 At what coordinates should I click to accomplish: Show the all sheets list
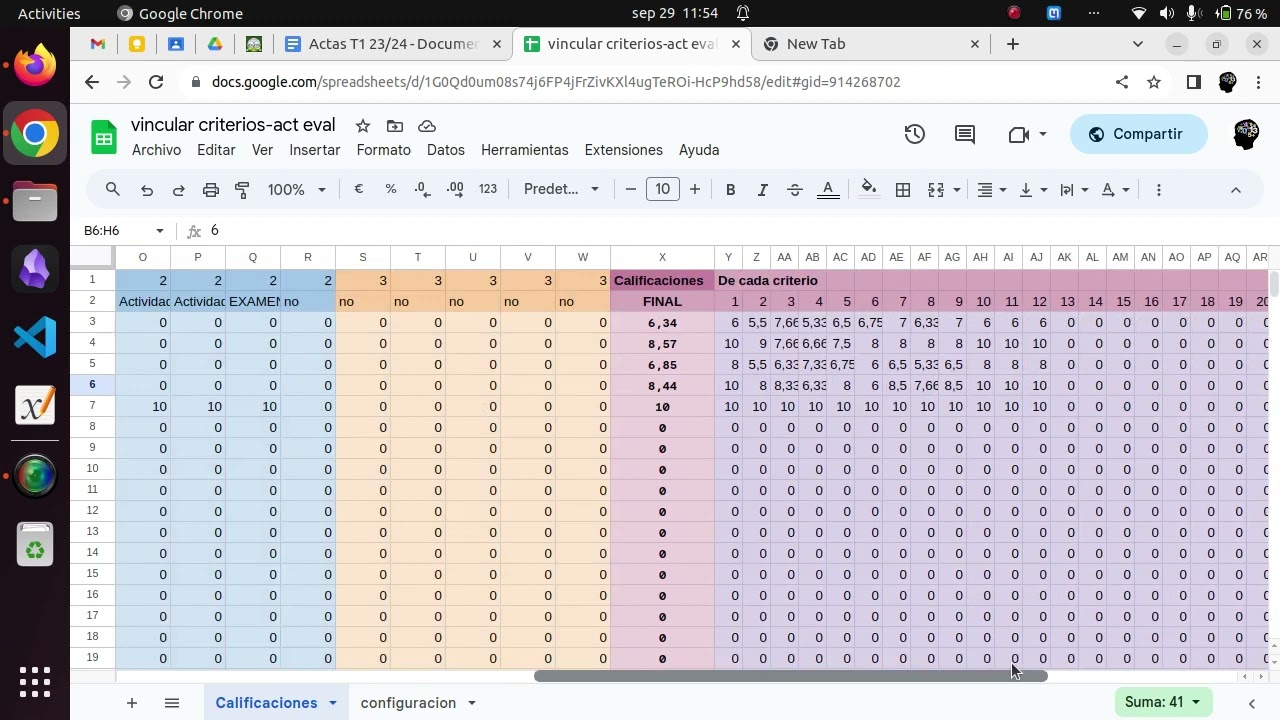[x=171, y=703]
